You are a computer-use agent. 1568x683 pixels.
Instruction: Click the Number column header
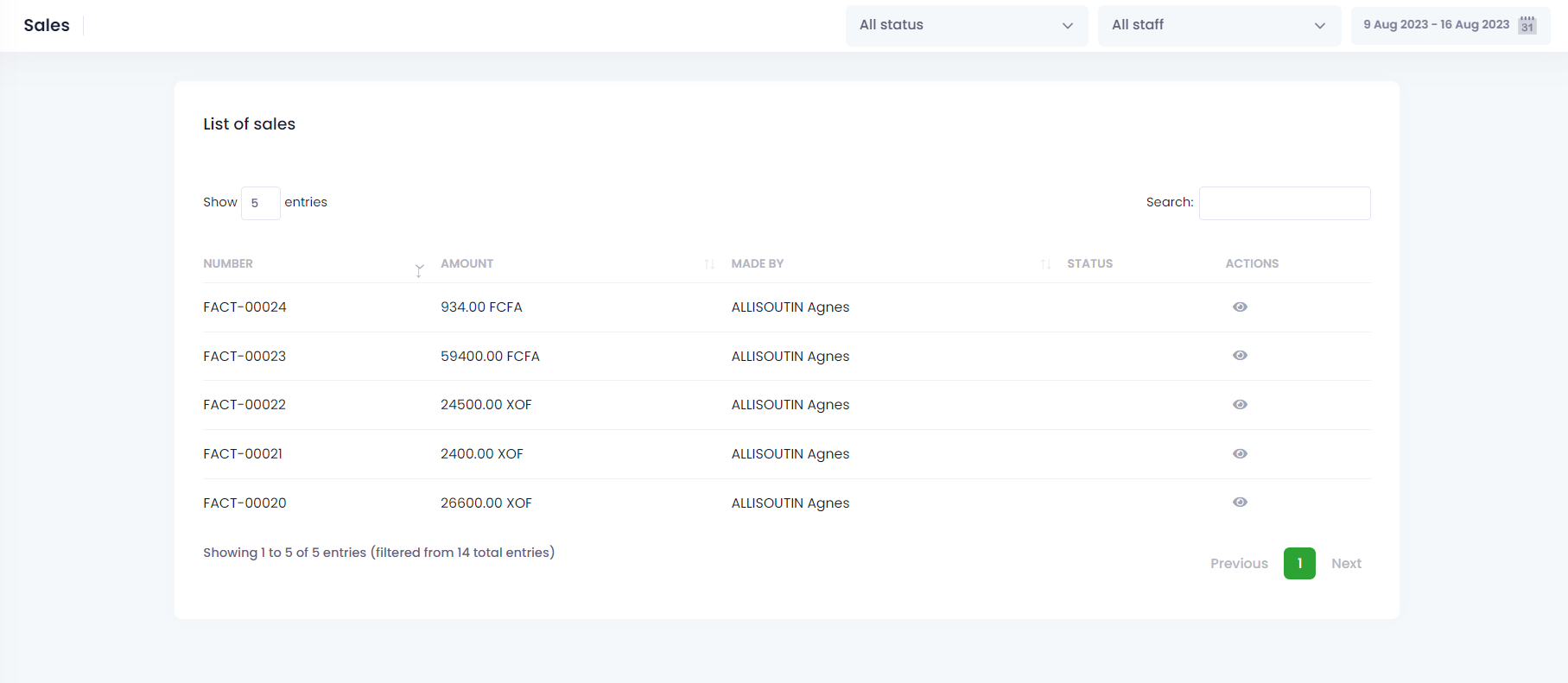[228, 264]
